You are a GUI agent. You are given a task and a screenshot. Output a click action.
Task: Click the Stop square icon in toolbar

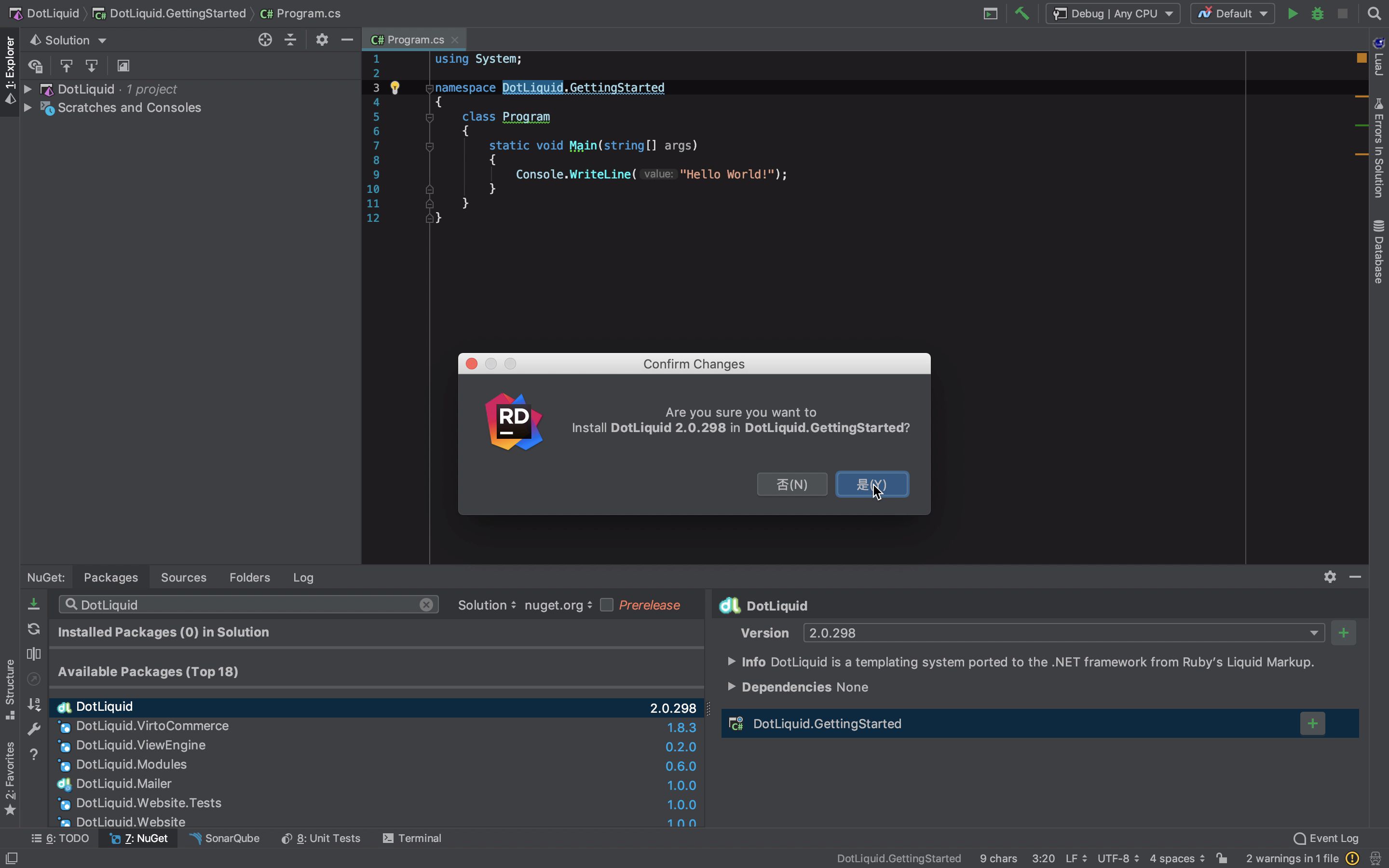coord(1342,14)
